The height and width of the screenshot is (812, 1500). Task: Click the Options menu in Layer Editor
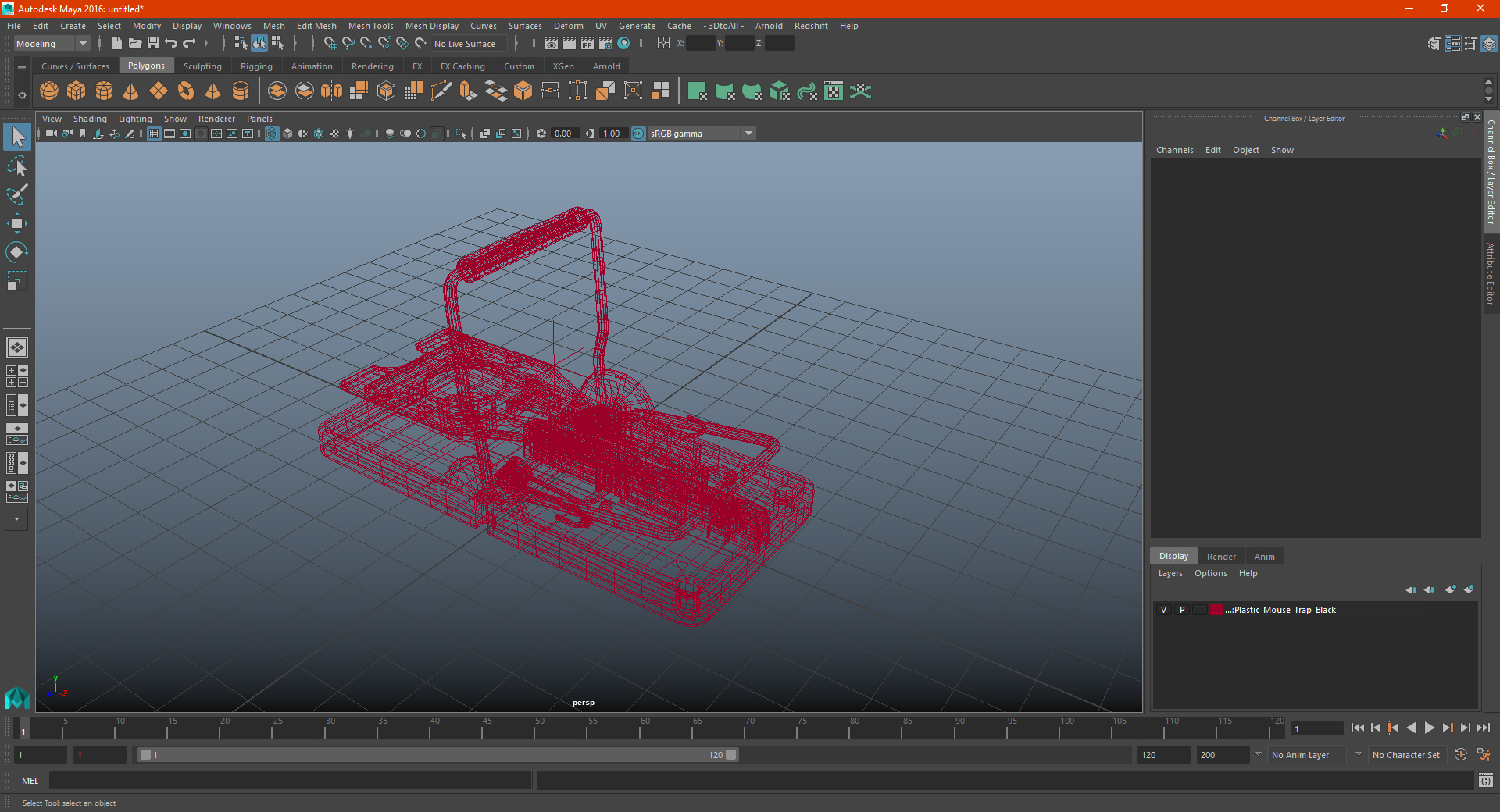click(1210, 573)
